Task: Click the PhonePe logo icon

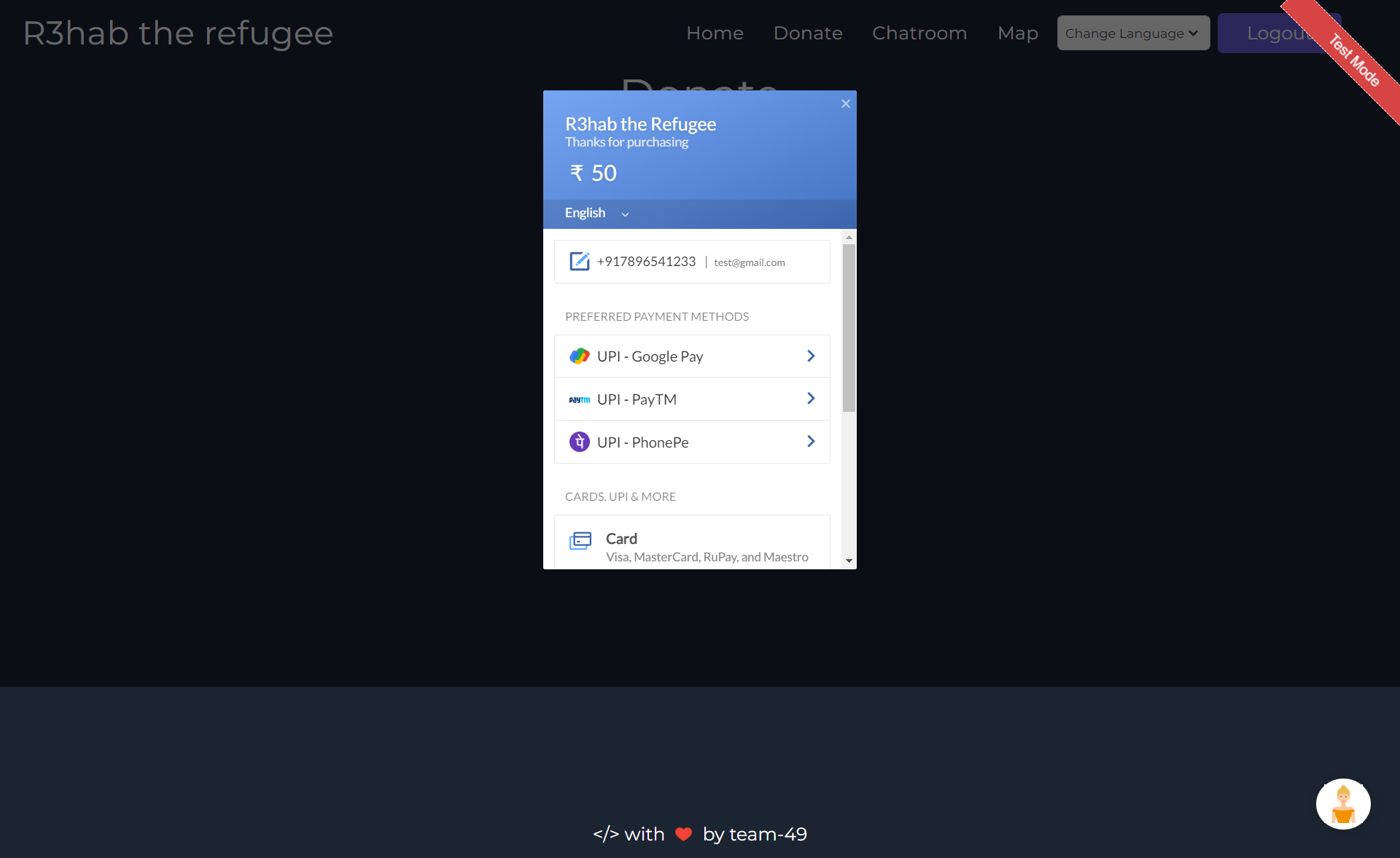Action: pyautogui.click(x=579, y=442)
